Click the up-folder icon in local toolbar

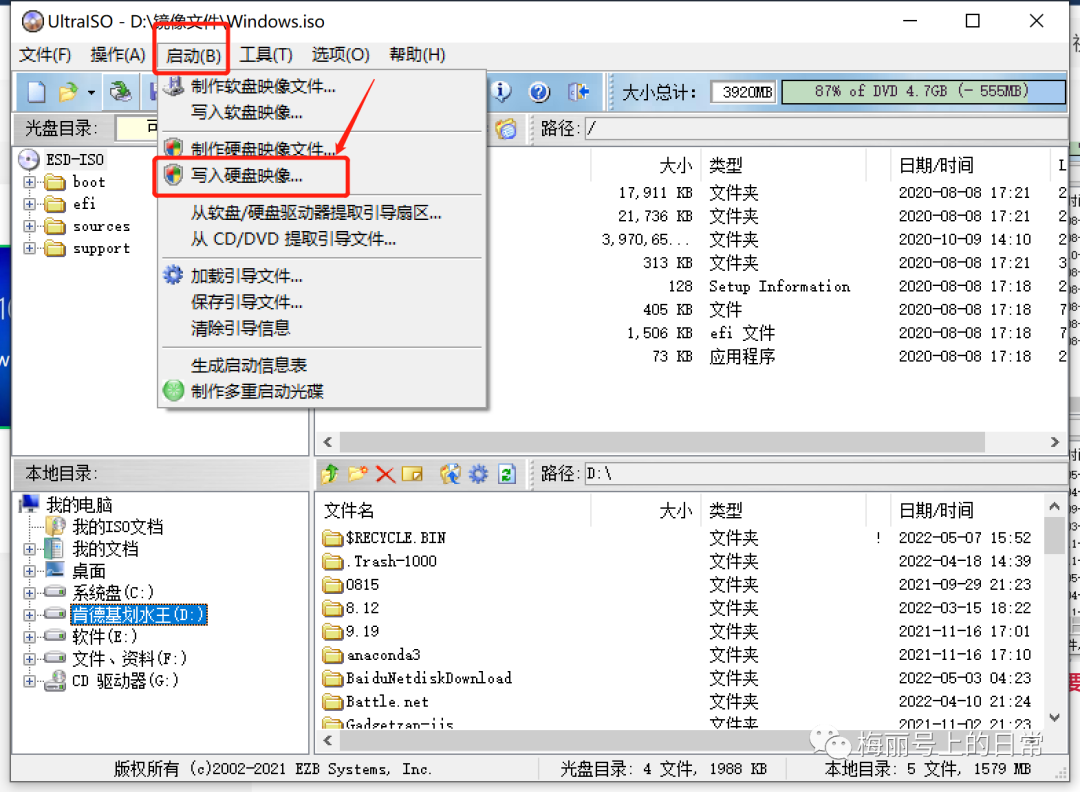[x=330, y=474]
